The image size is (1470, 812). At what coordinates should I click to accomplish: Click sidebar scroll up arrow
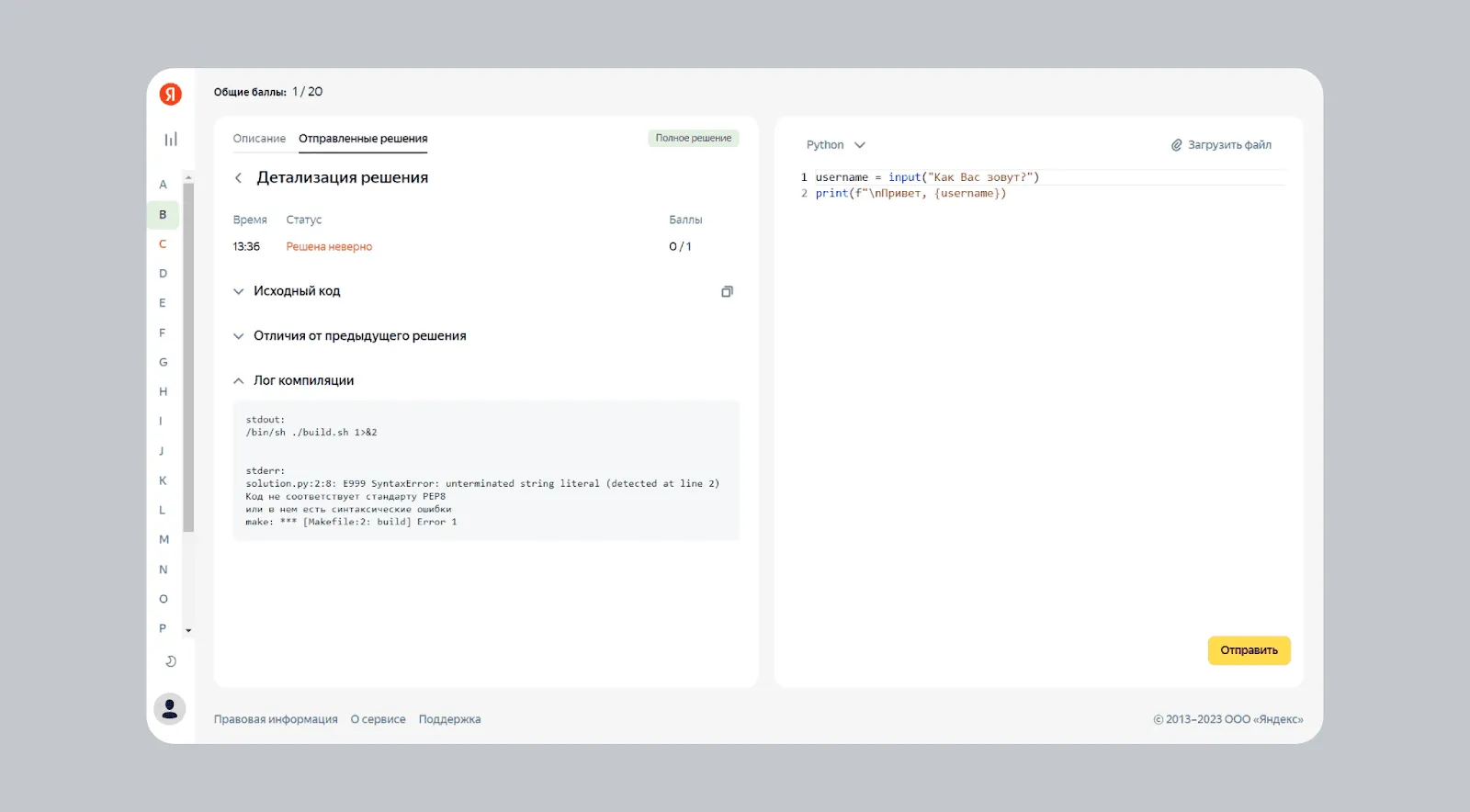tap(188, 177)
